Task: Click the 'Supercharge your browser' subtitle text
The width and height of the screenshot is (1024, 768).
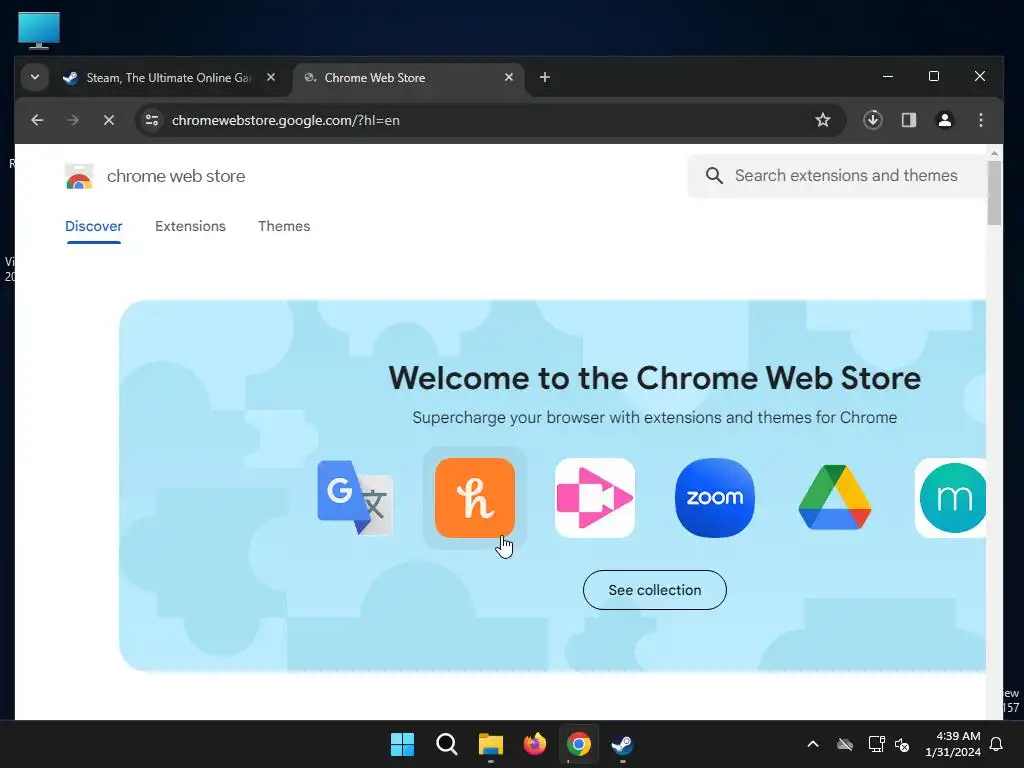Action: (654, 418)
